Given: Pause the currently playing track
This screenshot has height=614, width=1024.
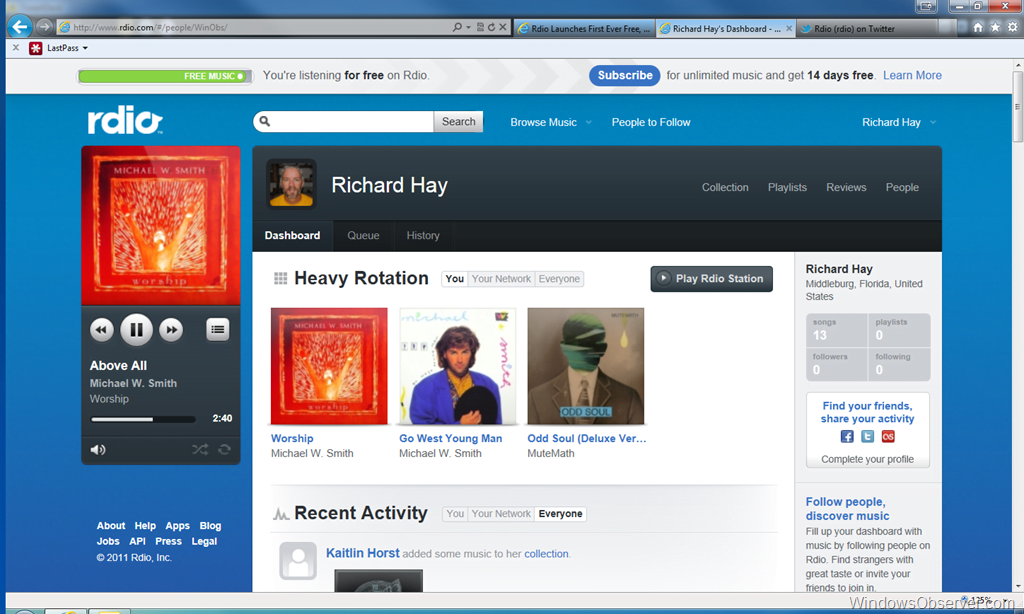Looking at the screenshot, I should click(x=136, y=329).
